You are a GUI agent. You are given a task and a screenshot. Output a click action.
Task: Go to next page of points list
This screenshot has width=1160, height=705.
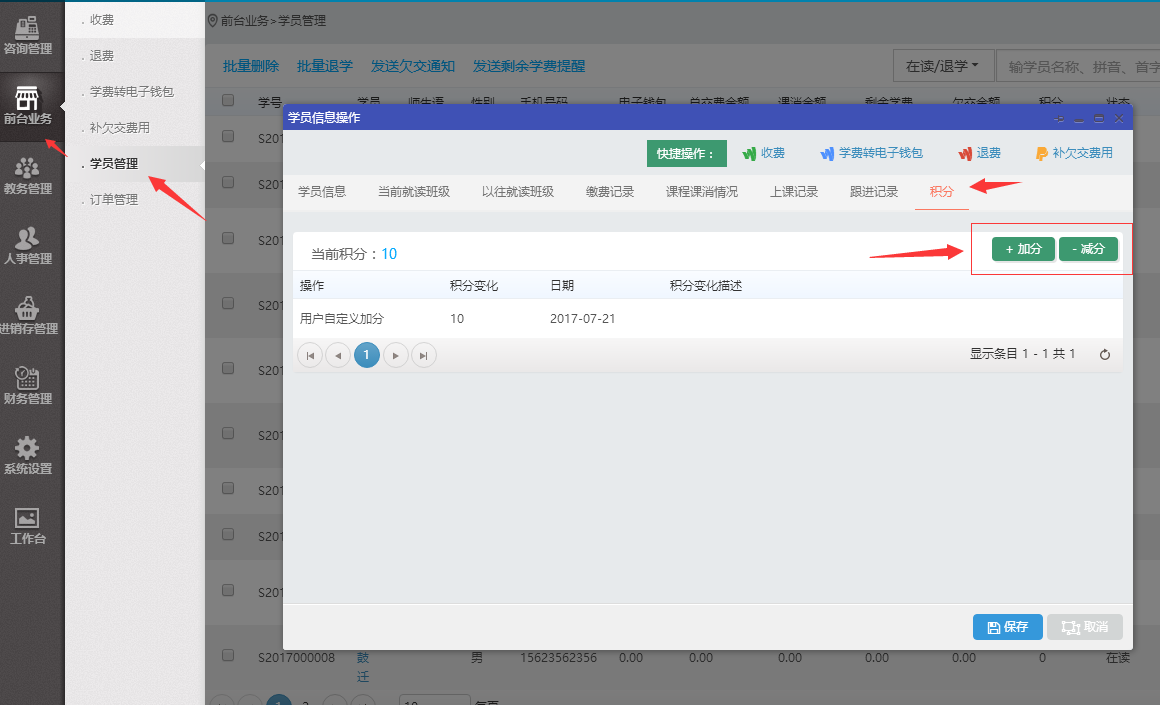pyautogui.click(x=396, y=356)
